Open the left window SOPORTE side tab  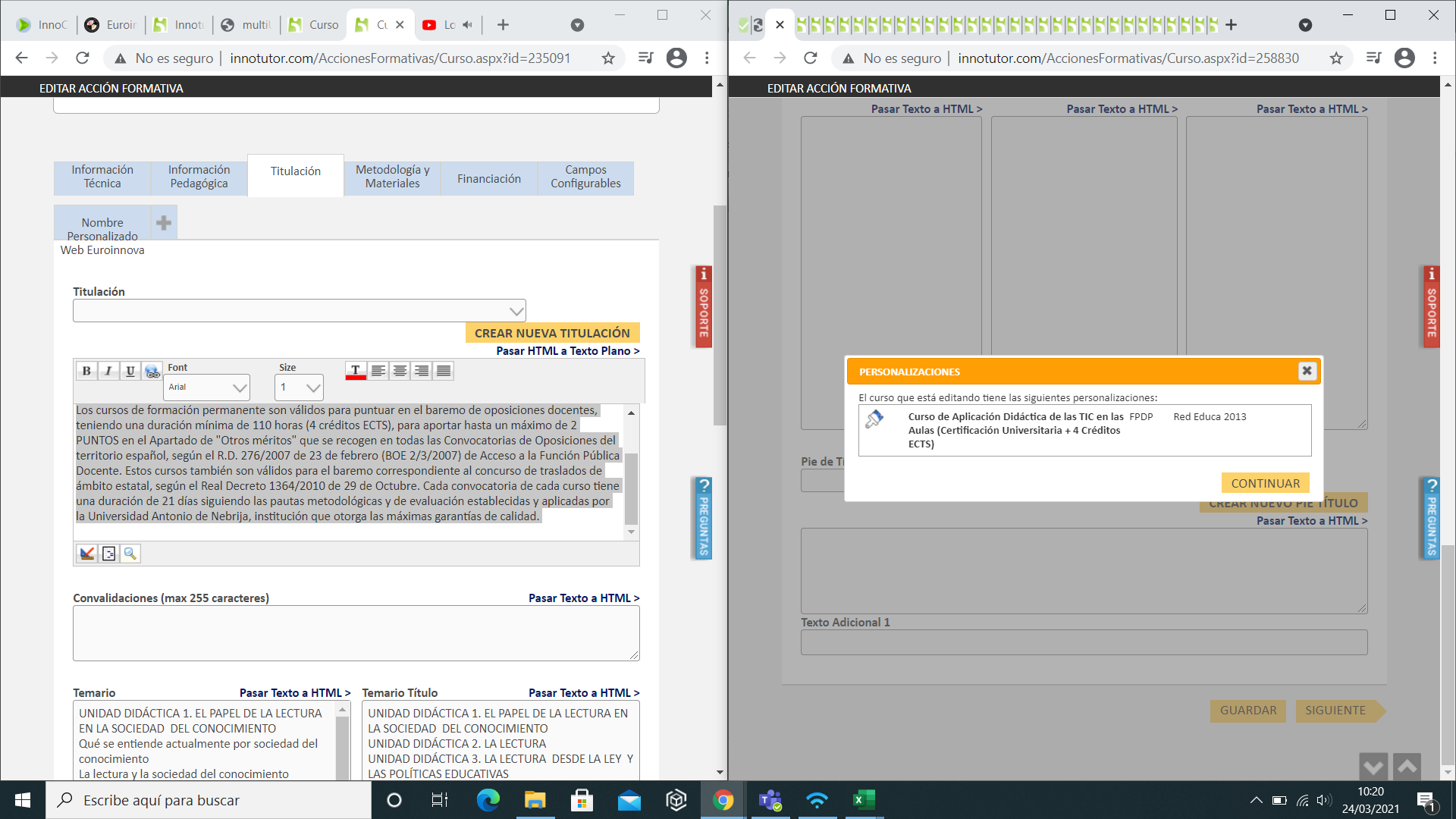coord(704,306)
